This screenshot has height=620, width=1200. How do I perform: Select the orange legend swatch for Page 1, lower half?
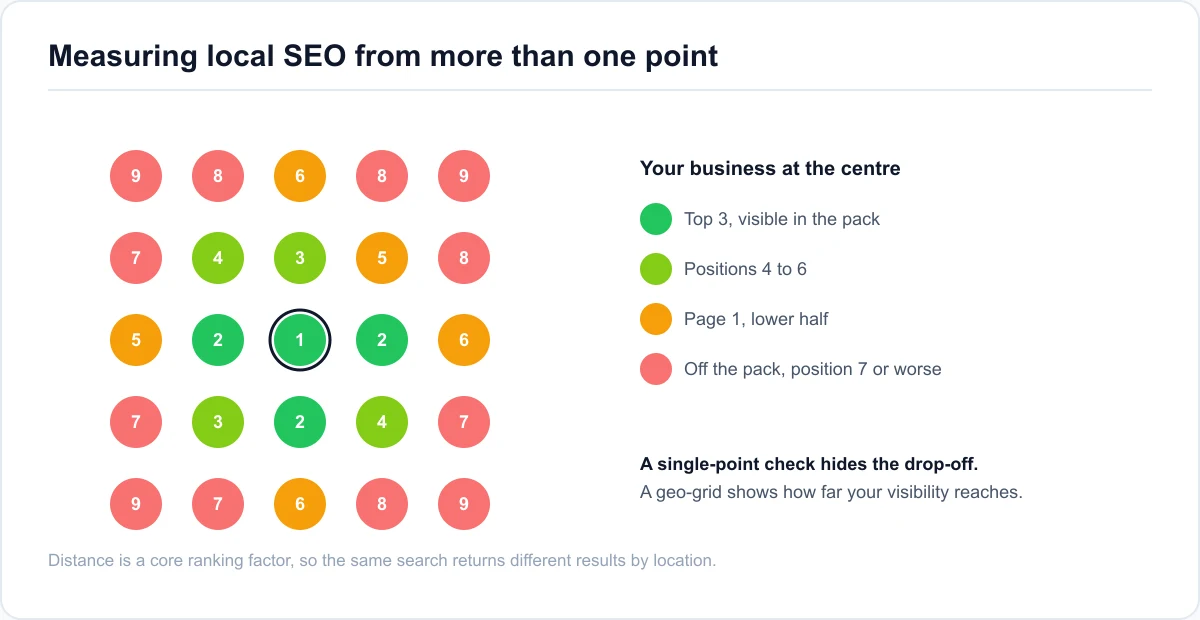click(656, 319)
